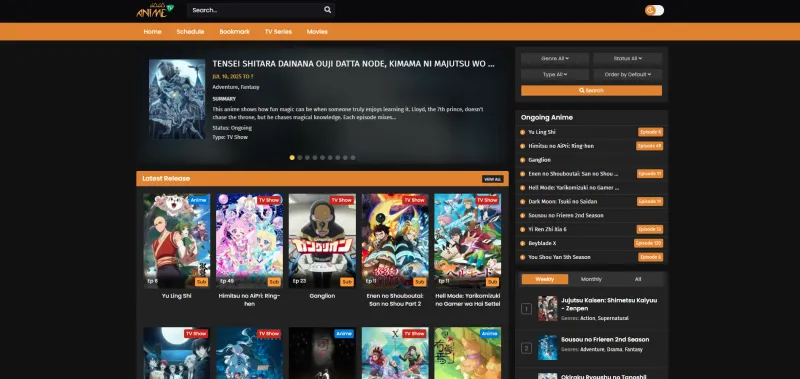This screenshot has width=800, height=379.
Task: Click the Sousou no Frieren ranking thumbnail
Action: coord(547,348)
